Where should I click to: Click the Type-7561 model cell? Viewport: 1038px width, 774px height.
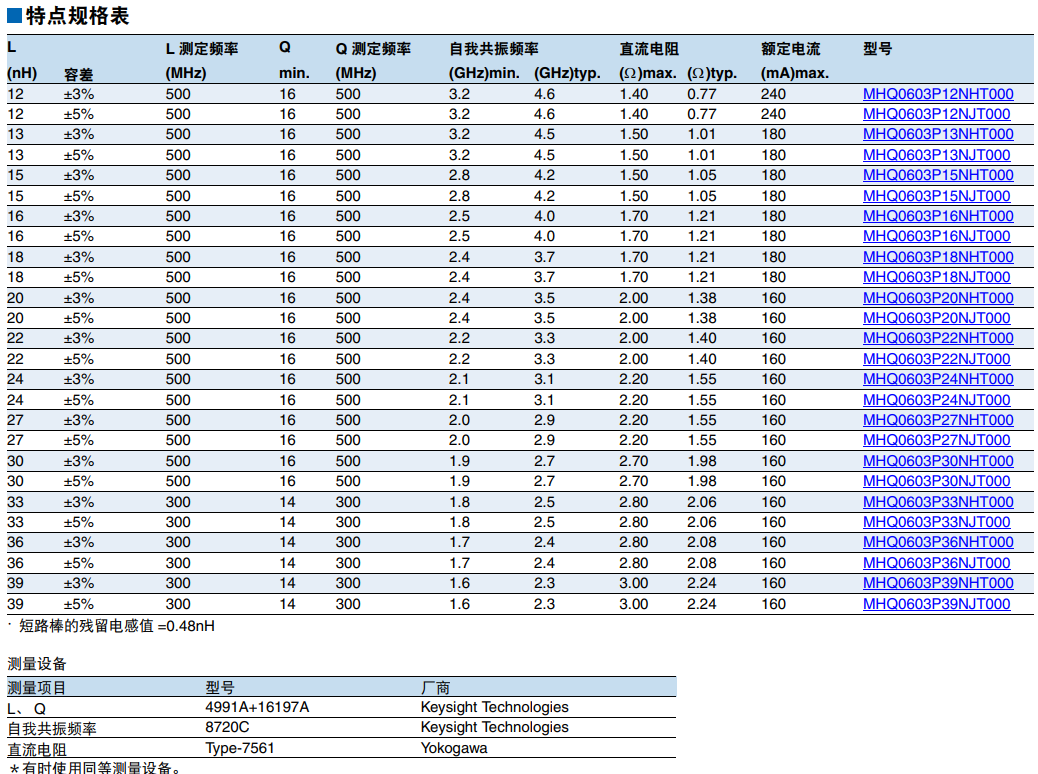(x=240, y=748)
